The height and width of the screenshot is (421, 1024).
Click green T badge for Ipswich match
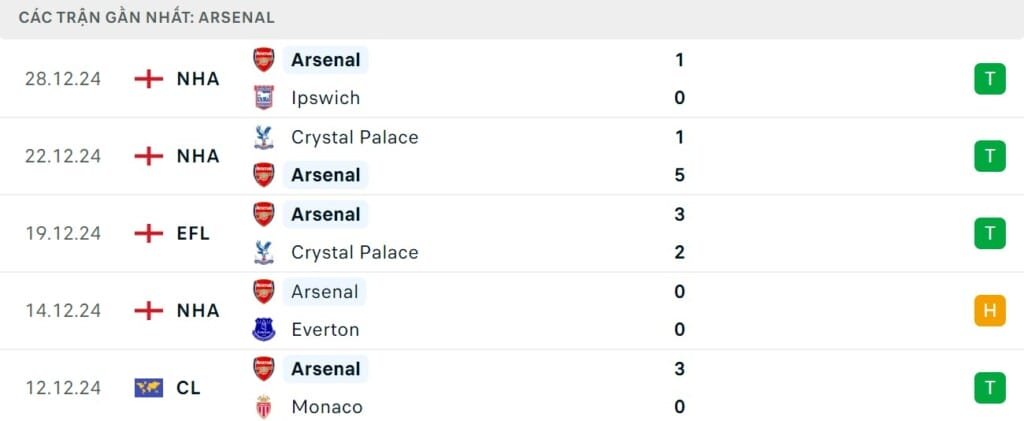pos(989,79)
